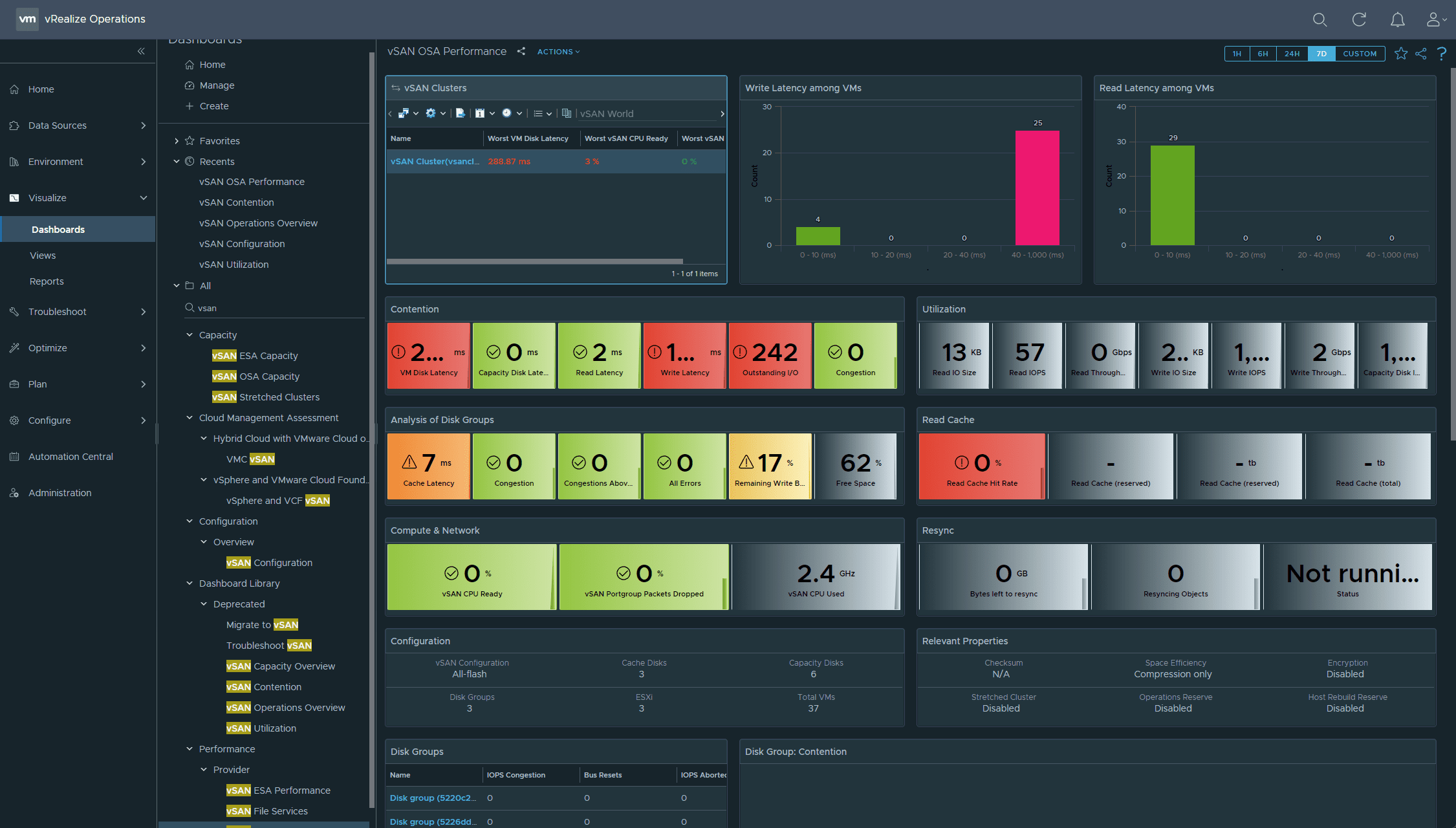Screen dimensions: 1456x828
Task: Open Views under Visualize menu
Action: pyautogui.click(x=43, y=256)
